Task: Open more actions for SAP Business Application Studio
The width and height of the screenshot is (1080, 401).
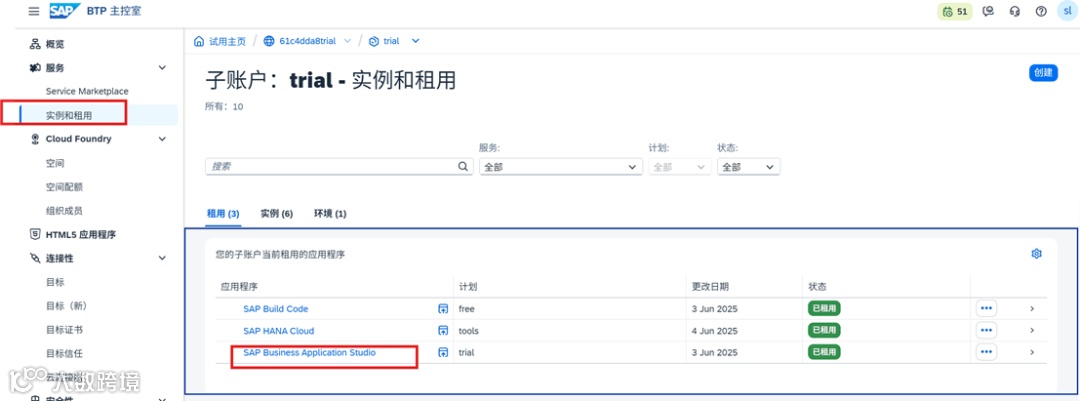Action: [986, 352]
